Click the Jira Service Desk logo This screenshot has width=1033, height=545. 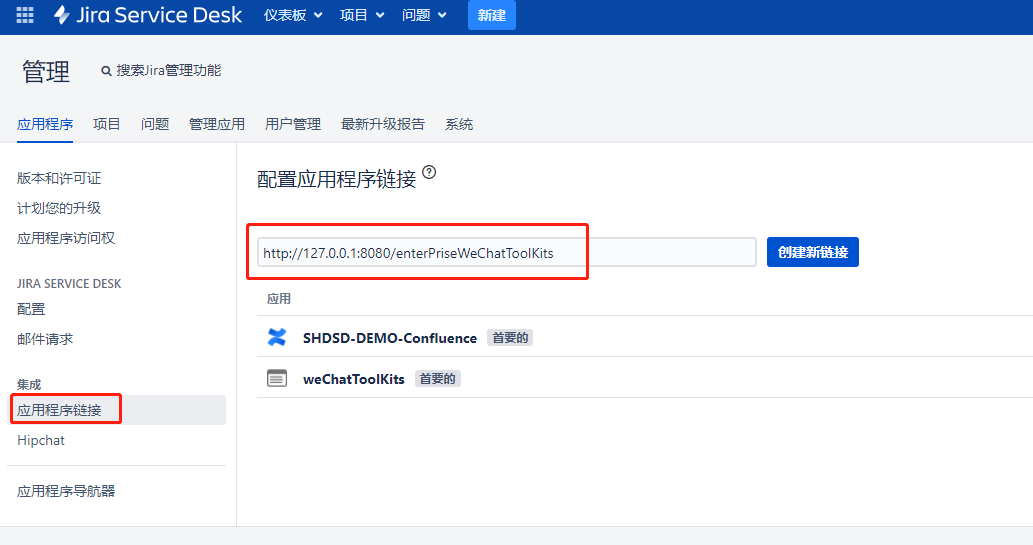(x=147, y=15)
